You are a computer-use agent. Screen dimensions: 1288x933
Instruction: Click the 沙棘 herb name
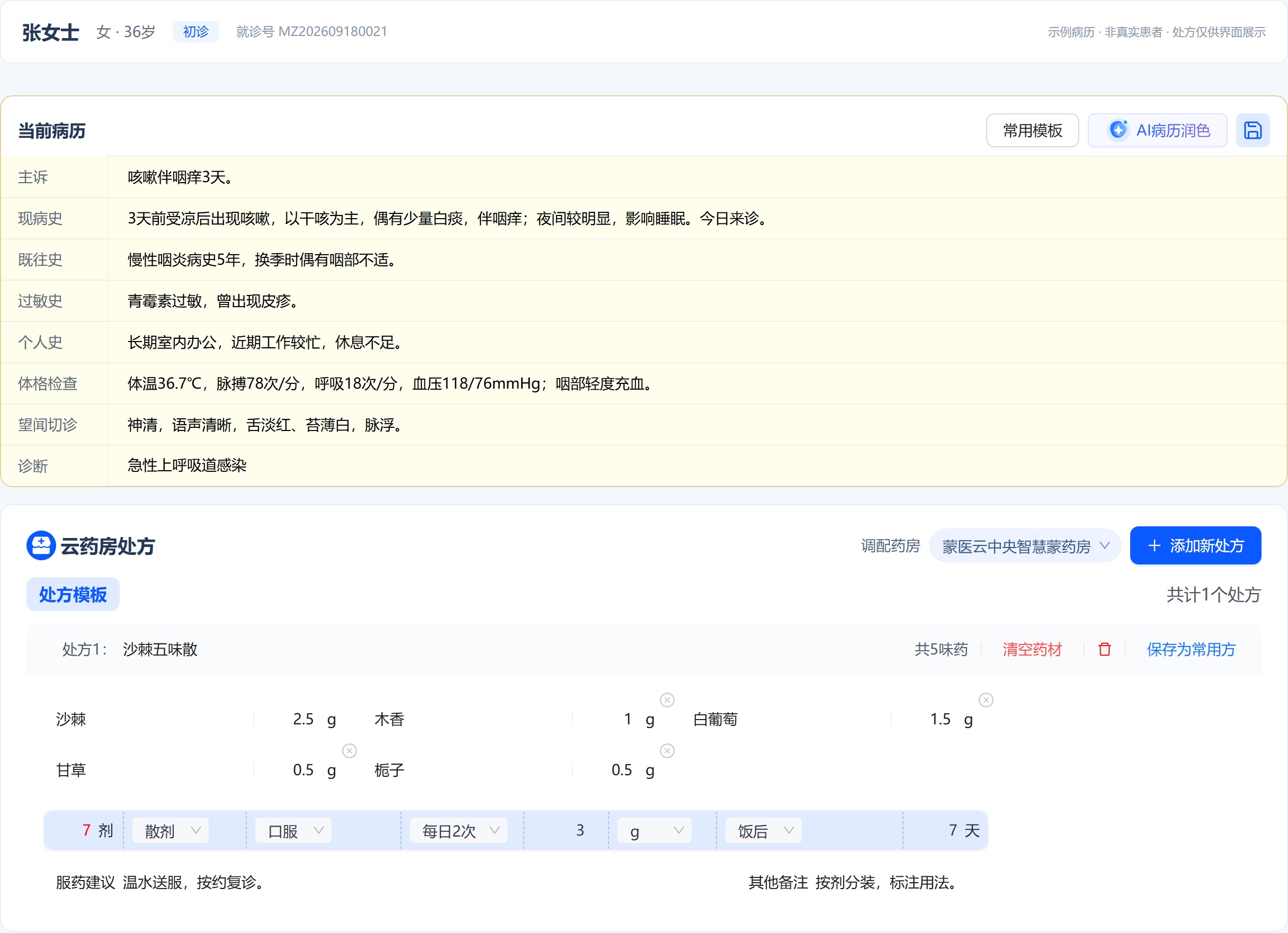(71, 720)
